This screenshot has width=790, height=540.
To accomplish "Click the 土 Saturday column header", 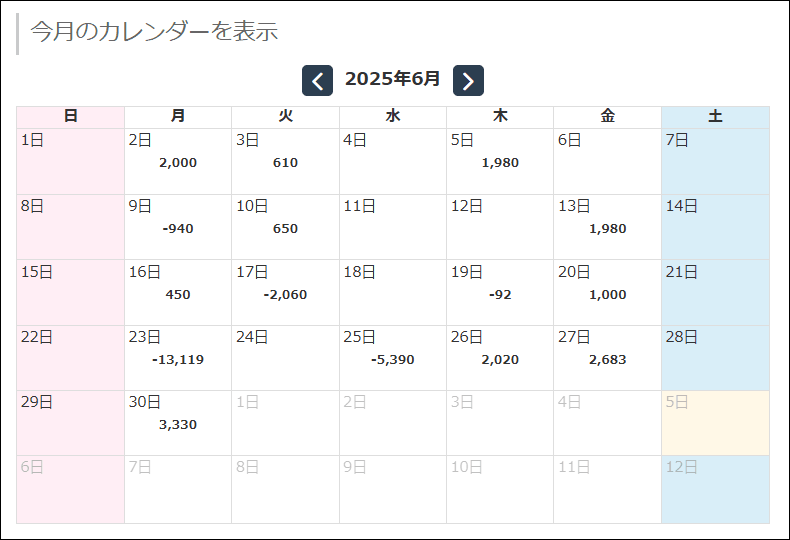I will [715, 117].
